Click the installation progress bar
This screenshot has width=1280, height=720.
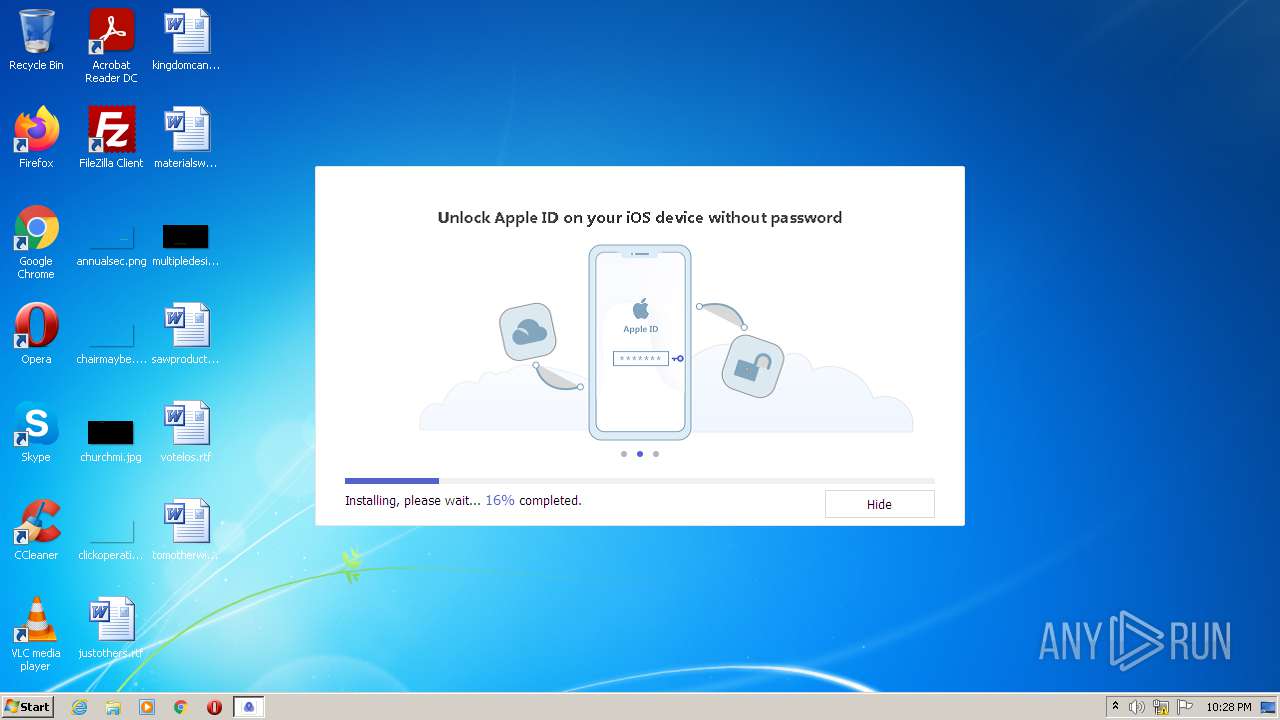639,481
